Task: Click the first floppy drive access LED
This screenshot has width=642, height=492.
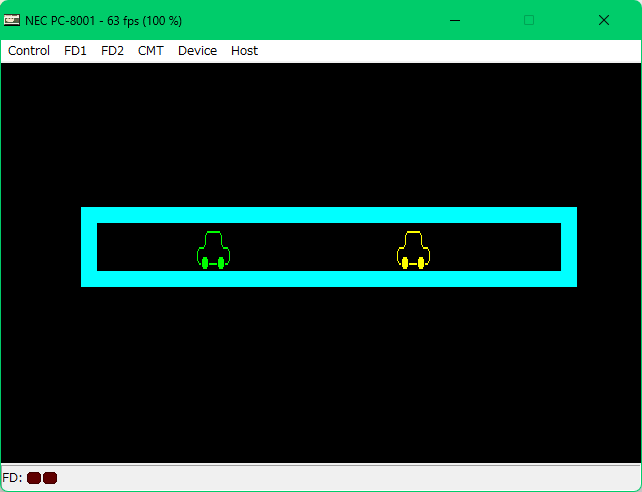Action: [34, 478]
